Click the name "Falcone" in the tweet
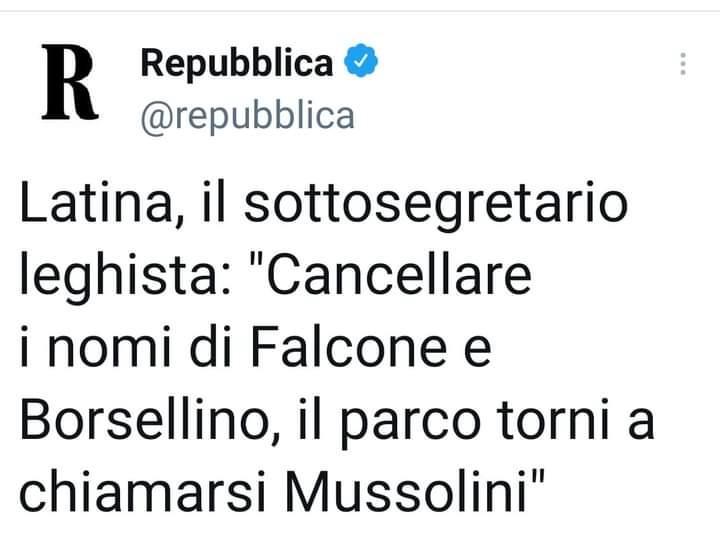The height and width of the screenshot is (551, 720). click(x=349, y=348)
